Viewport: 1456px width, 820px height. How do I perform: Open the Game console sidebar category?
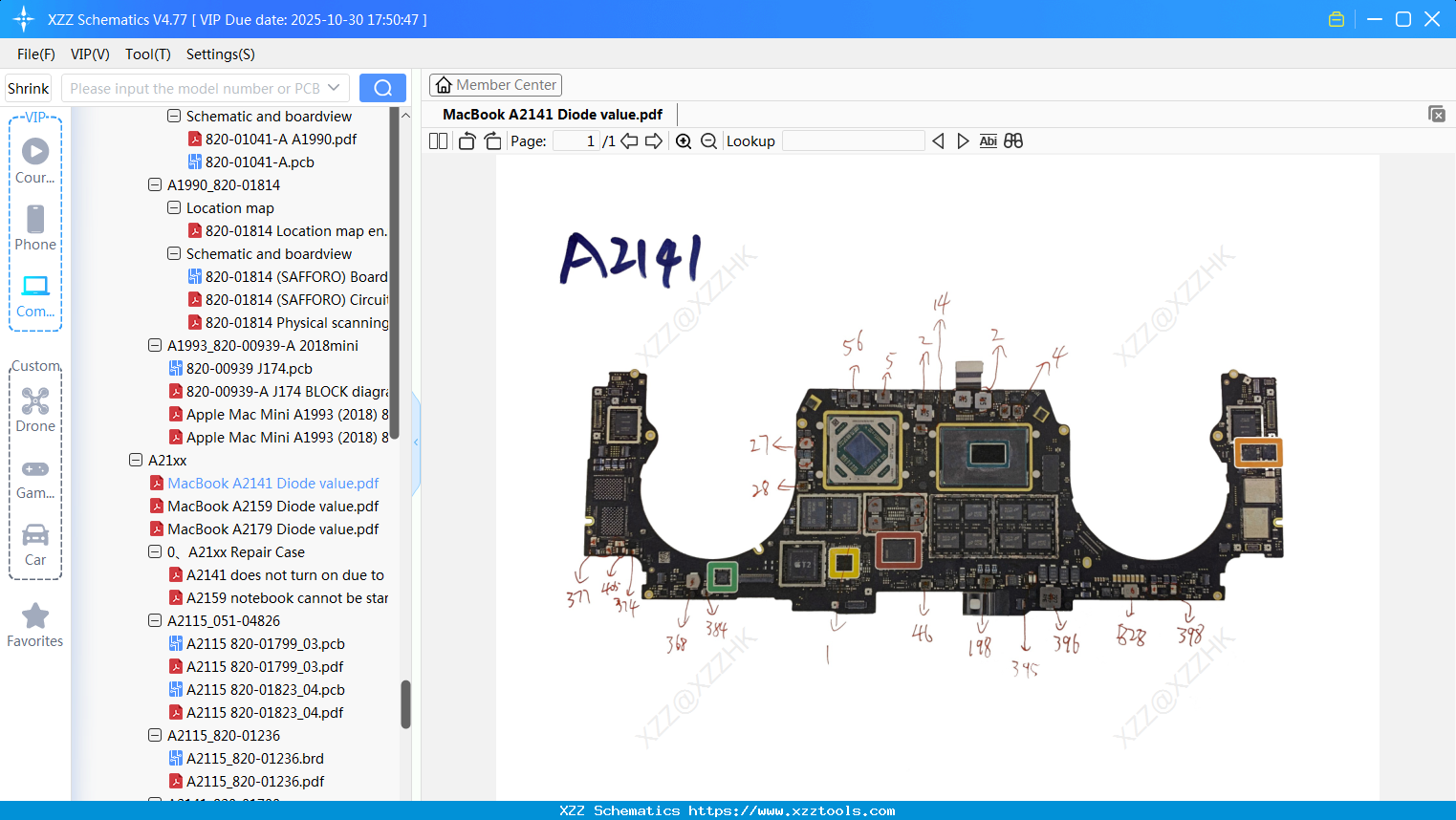click(x=35, y=478)
